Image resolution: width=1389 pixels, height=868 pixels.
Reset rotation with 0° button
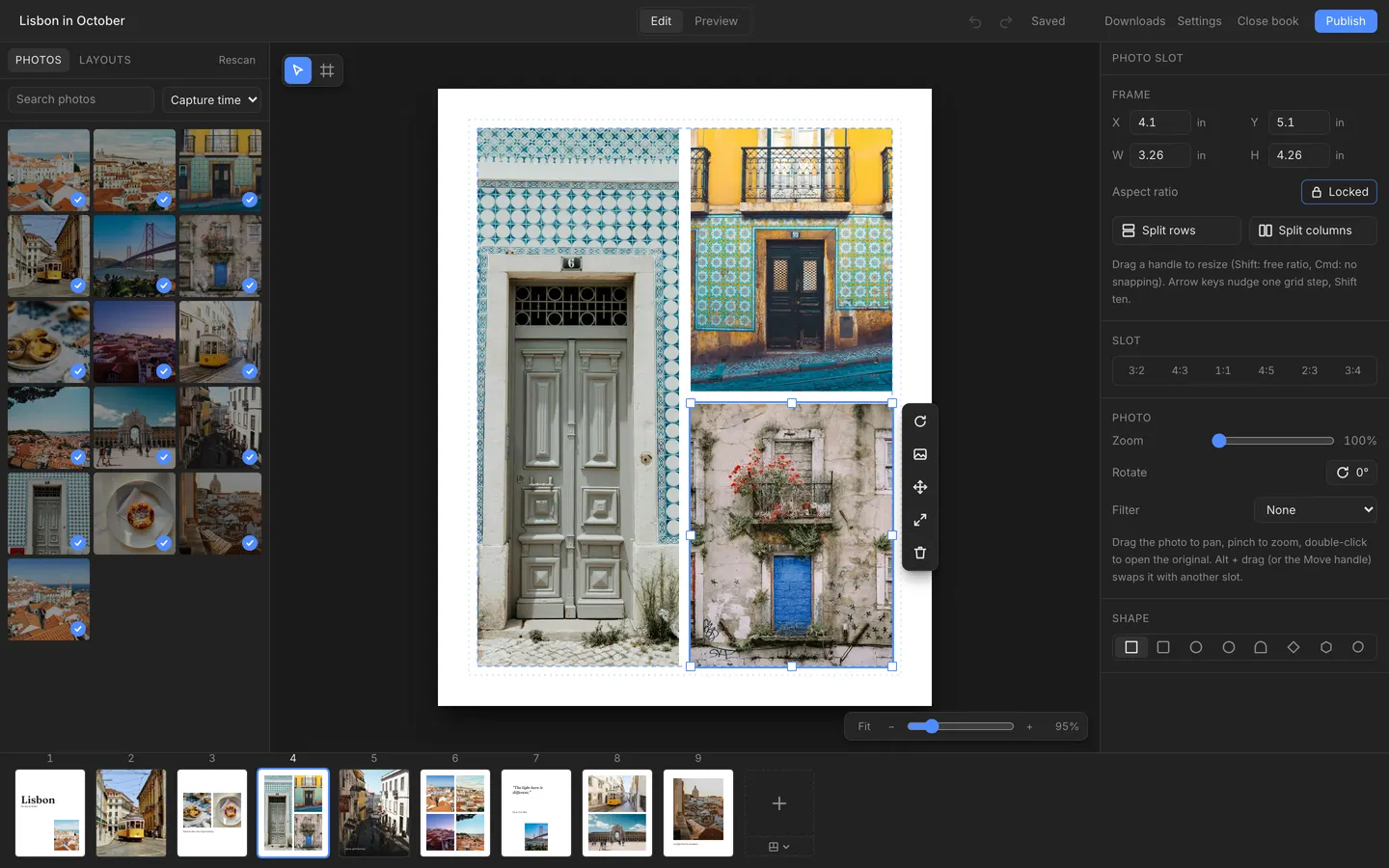click(x=1351, y=473)
